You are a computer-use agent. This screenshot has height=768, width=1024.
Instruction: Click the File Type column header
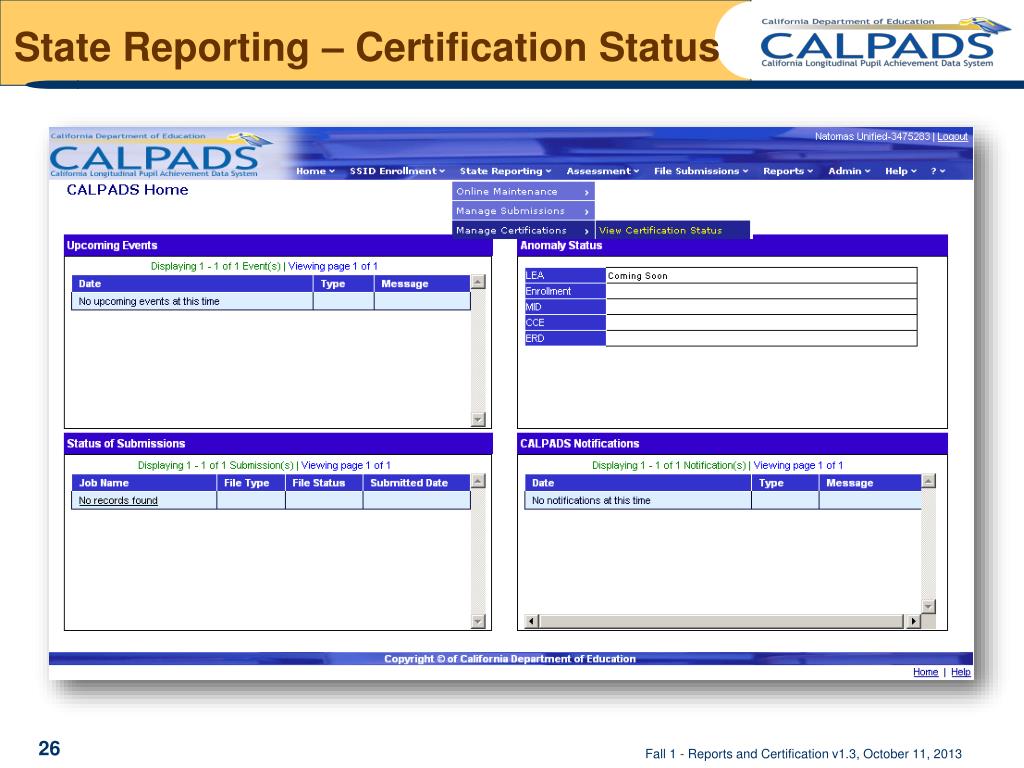pos(251,483)
